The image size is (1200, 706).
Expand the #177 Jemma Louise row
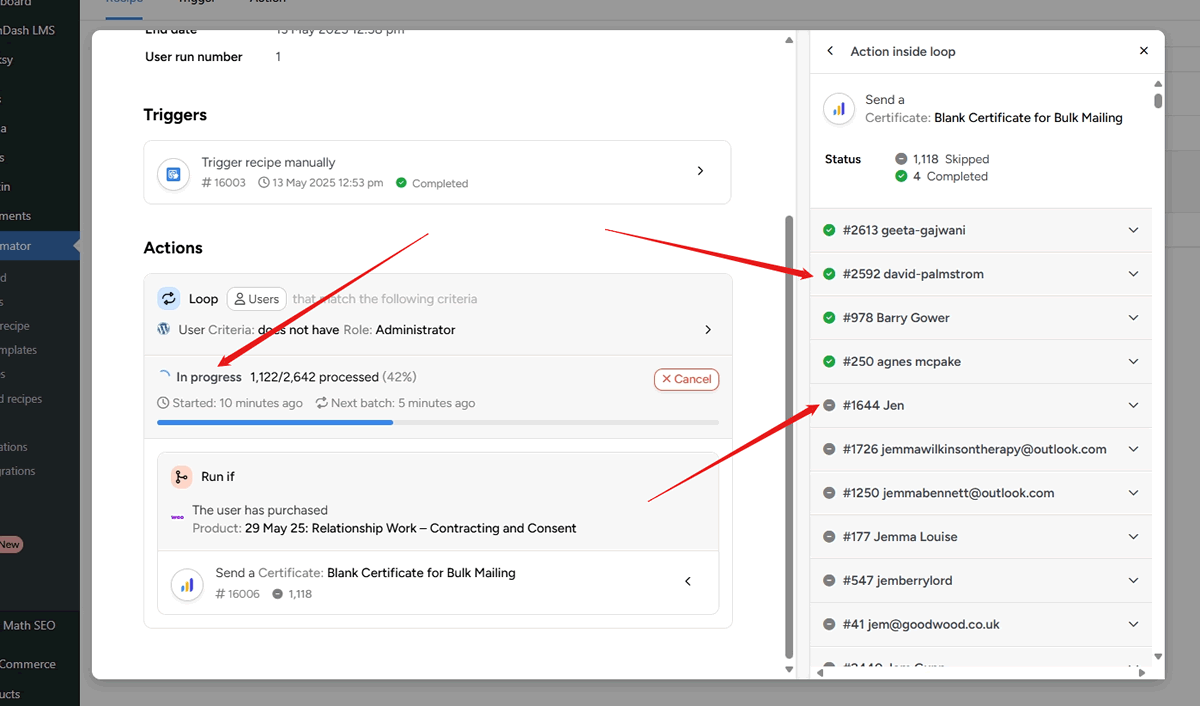coord(1133,537)
